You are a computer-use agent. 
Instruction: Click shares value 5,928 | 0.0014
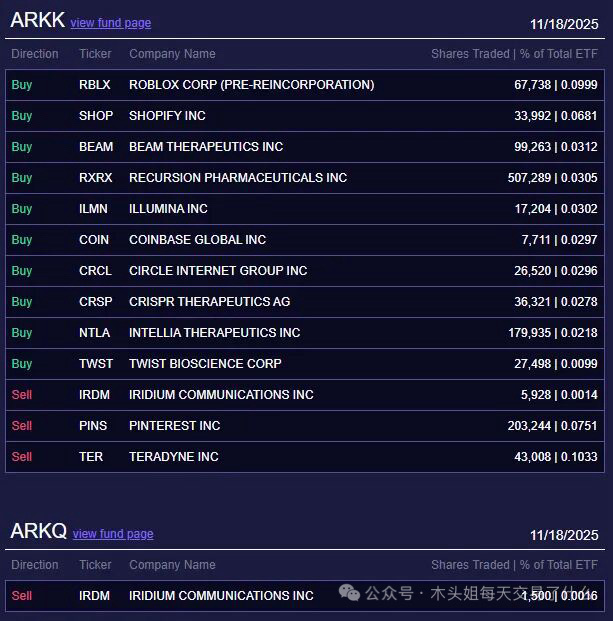point(559,395)
